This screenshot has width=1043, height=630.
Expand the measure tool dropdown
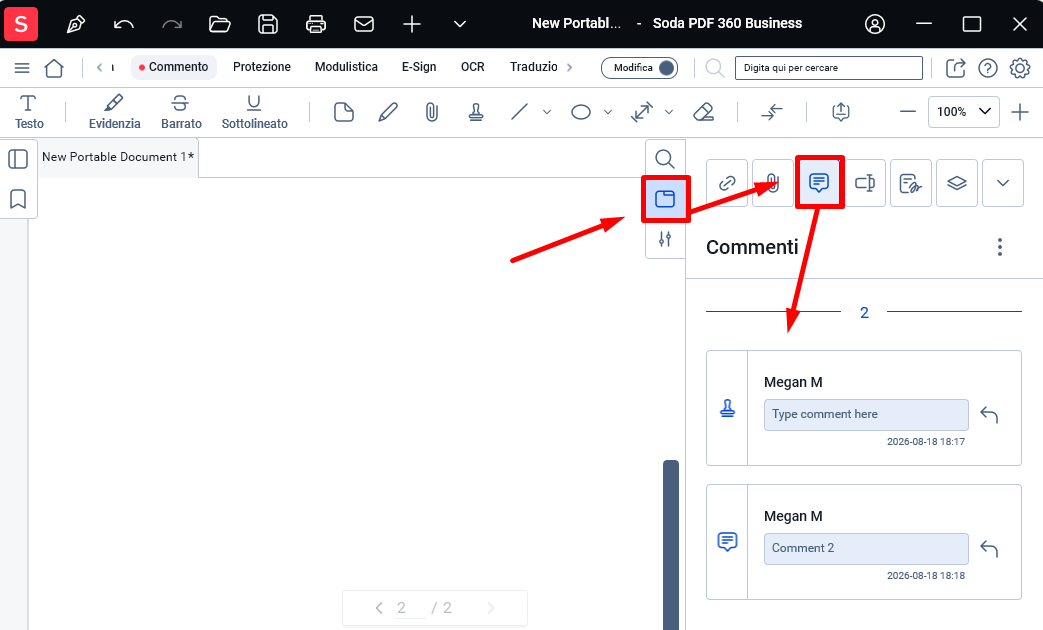[x=669, y=112]
